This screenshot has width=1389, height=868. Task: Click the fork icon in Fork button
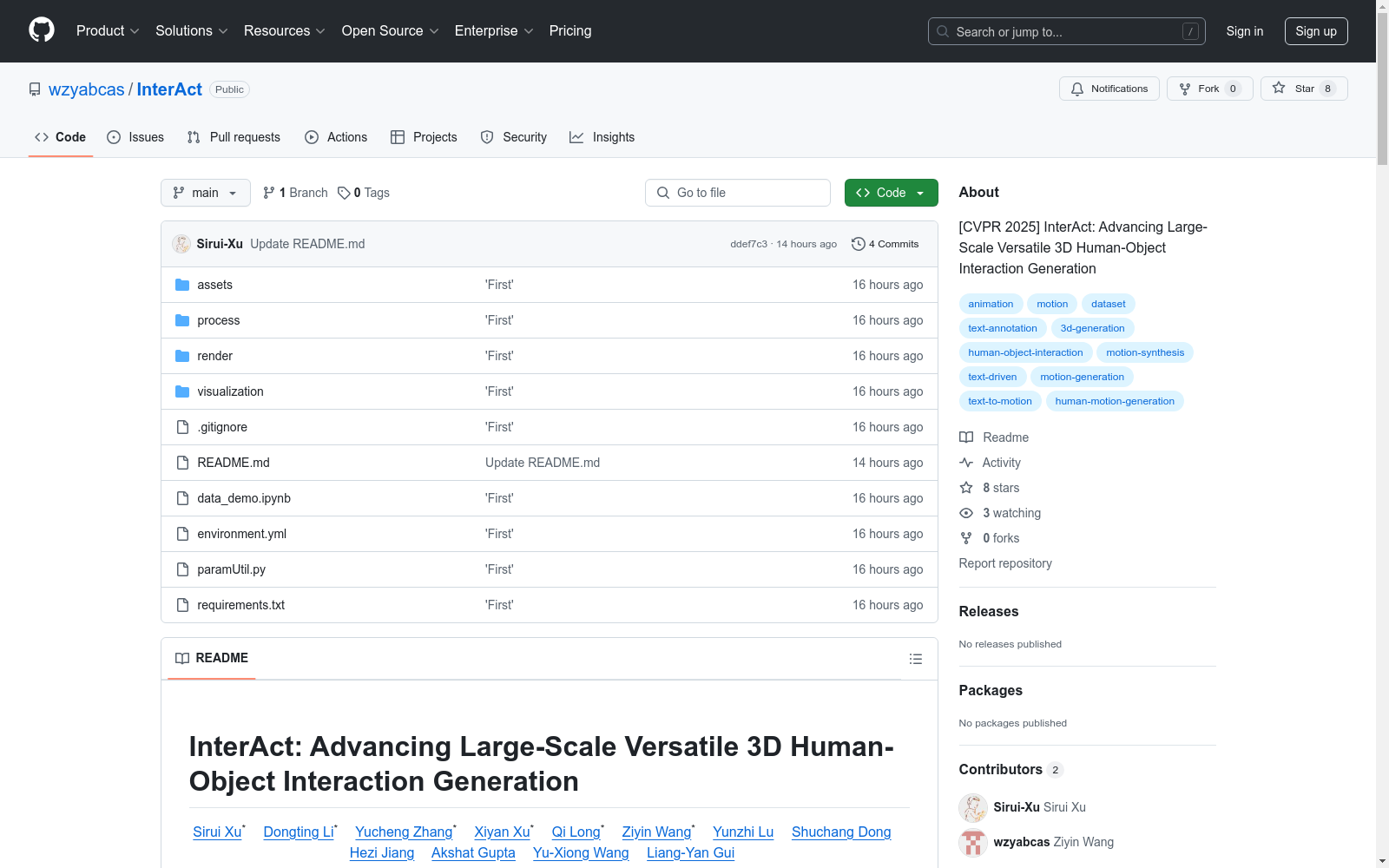point(1185,89)
